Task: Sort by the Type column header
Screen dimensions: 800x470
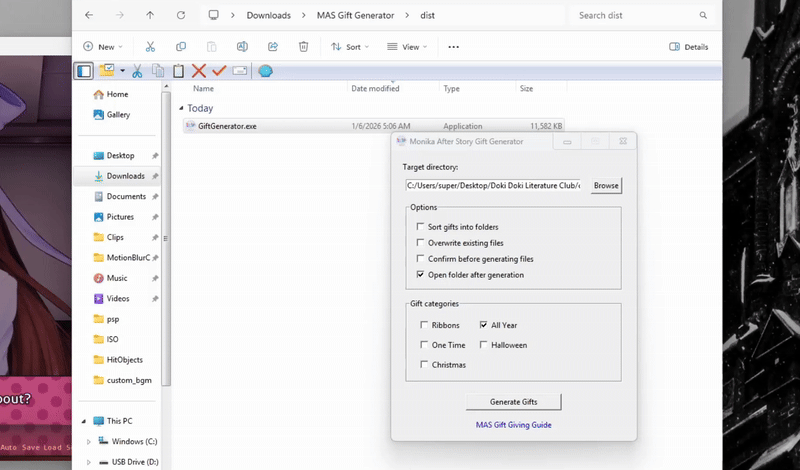Action: tap(452, 88)
